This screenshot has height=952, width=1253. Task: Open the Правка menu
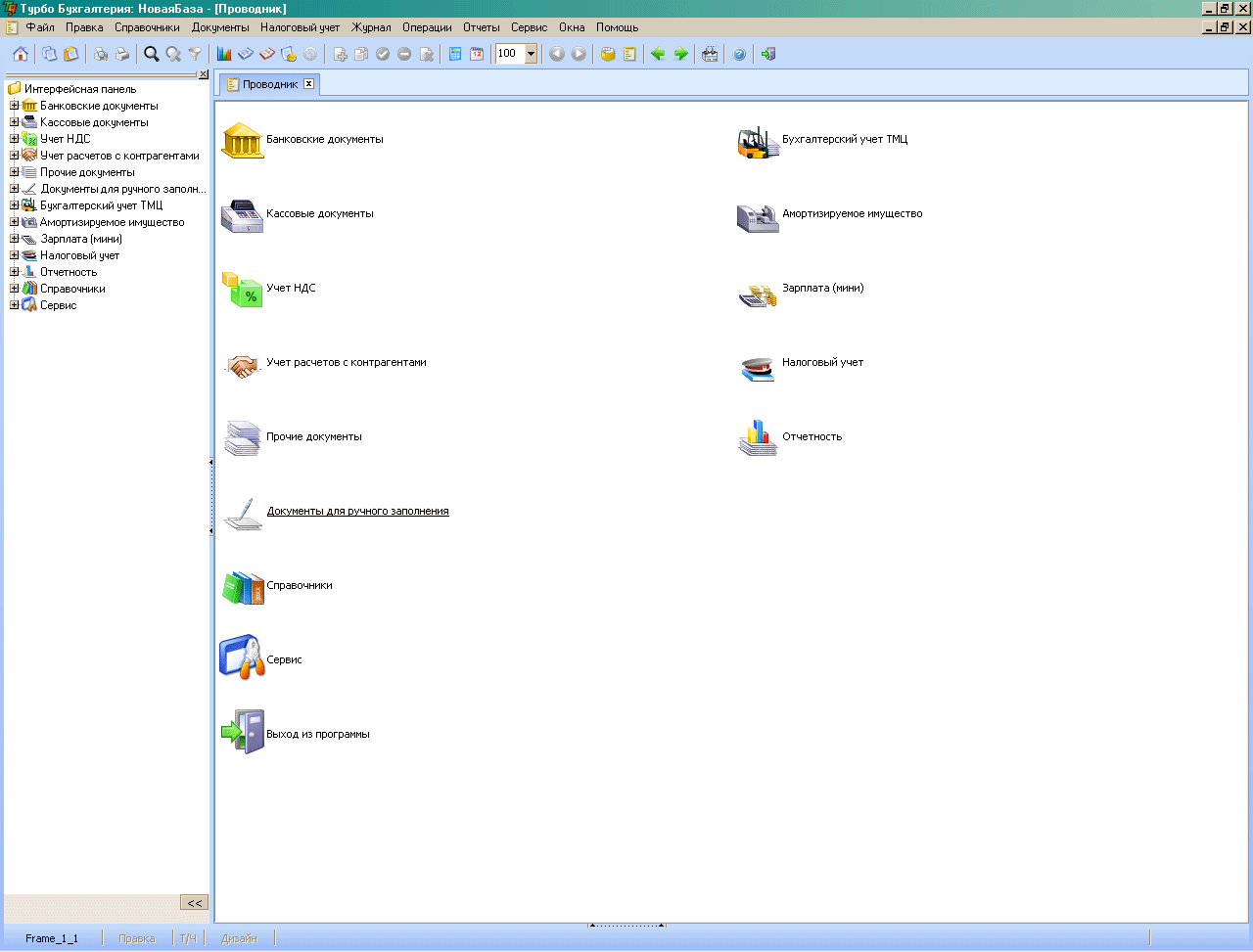[x=84, y=27]
